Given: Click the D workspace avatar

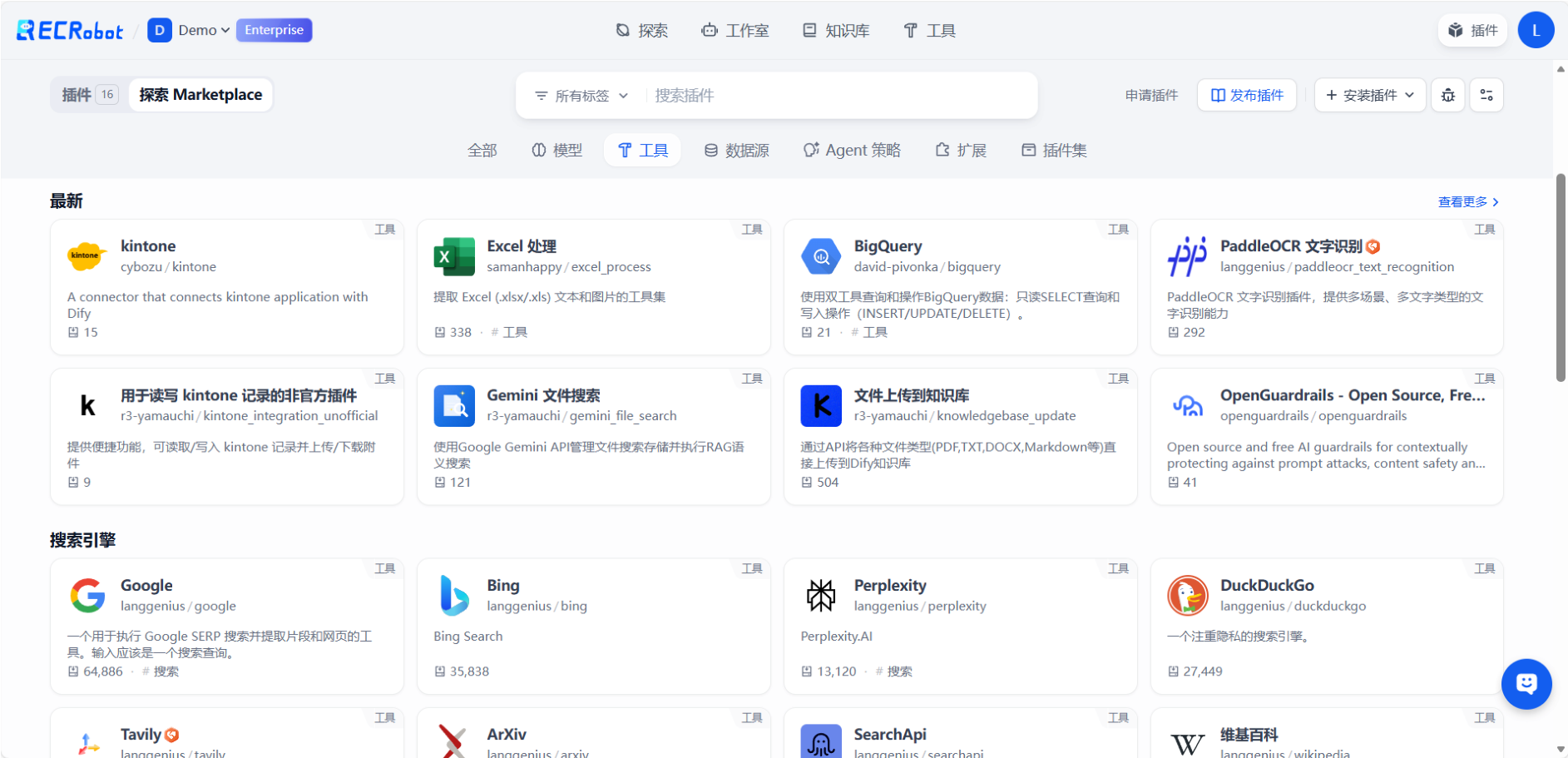Looking at the screenshot, I should [160, 30].
